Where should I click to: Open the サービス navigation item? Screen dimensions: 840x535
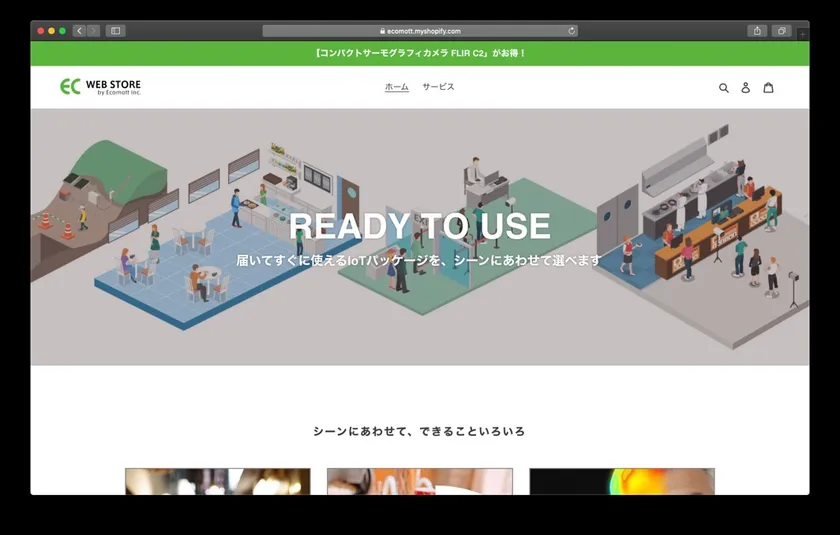tap(438, 87)
